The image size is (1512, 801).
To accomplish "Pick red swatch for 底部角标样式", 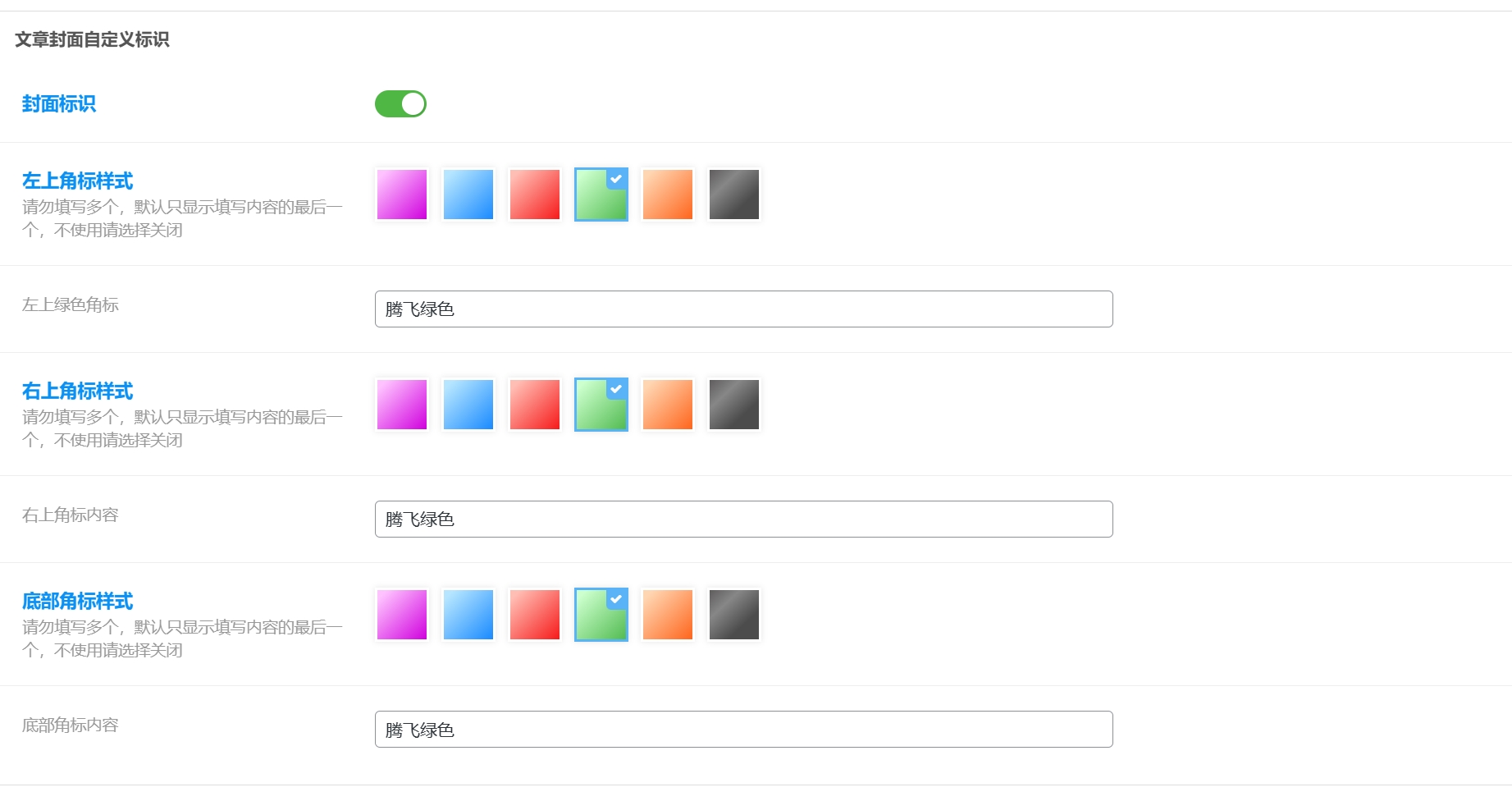I will pyautogui.click(x=535, y=615).
